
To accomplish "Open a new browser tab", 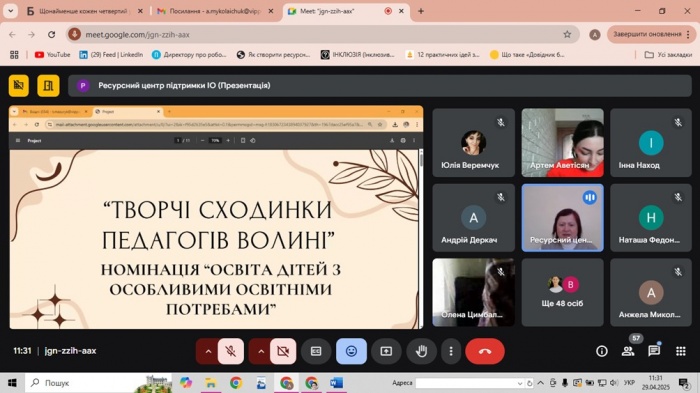I will pos(421,11).
